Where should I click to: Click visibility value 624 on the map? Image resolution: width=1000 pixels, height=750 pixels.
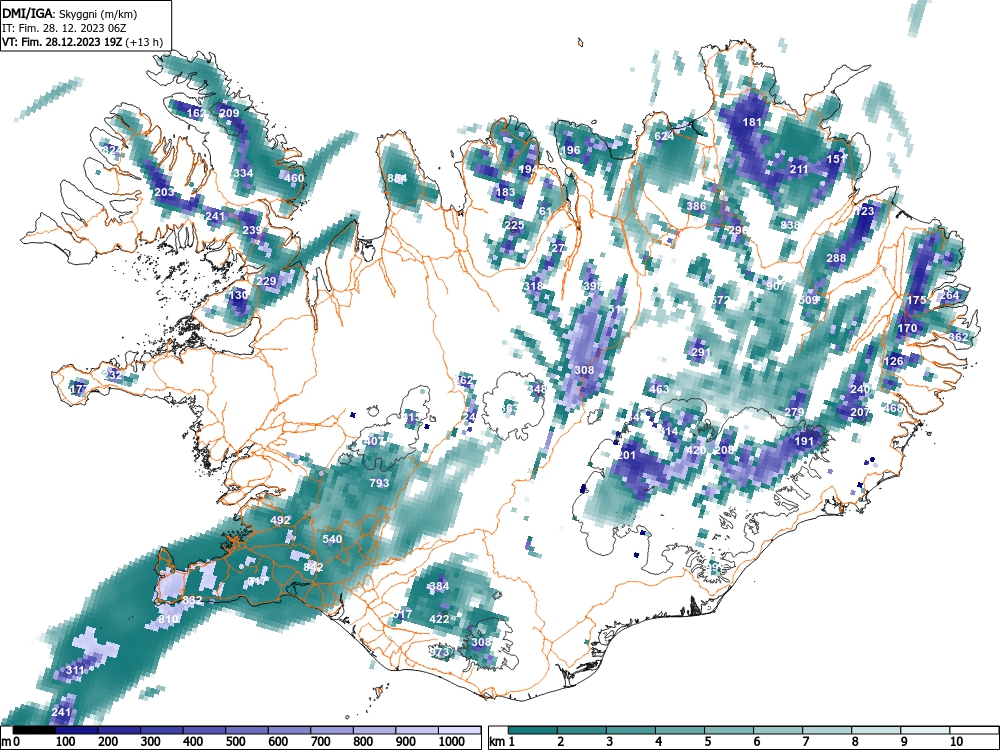664,136
